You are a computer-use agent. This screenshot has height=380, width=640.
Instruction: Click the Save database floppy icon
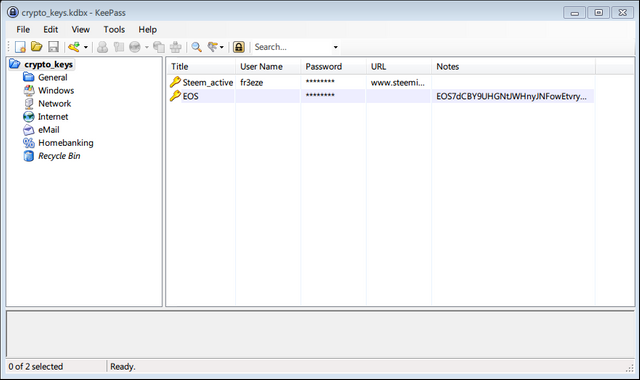[53, 47]
